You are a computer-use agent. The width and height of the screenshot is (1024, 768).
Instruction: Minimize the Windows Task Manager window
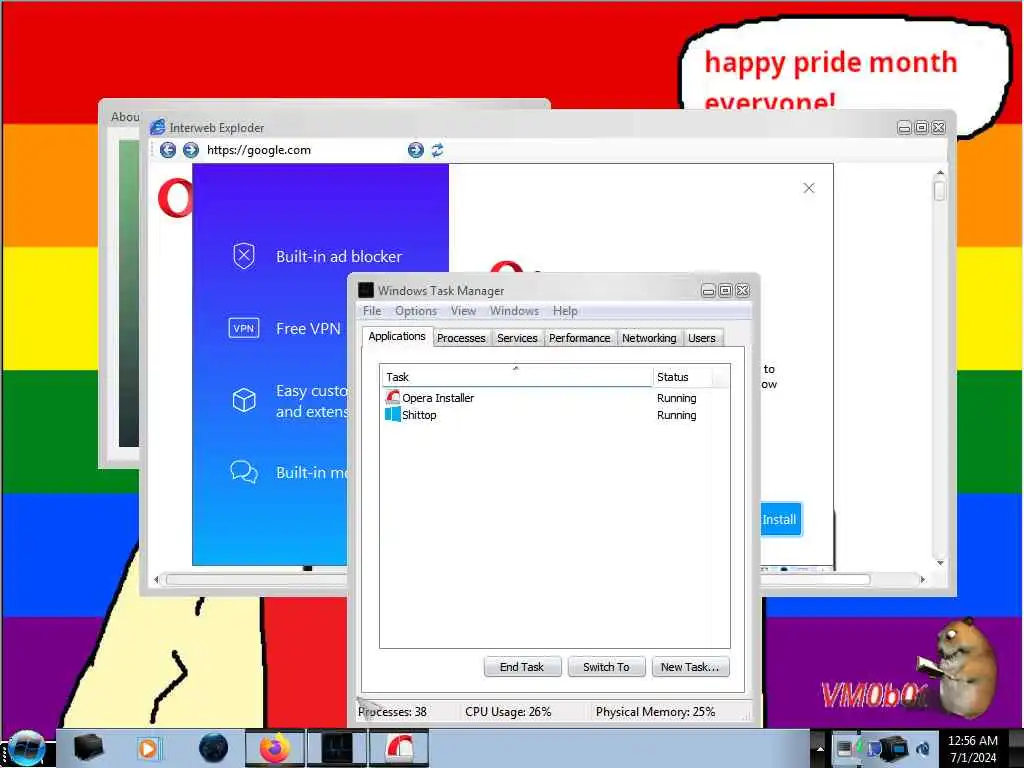[x=708, y=291]
